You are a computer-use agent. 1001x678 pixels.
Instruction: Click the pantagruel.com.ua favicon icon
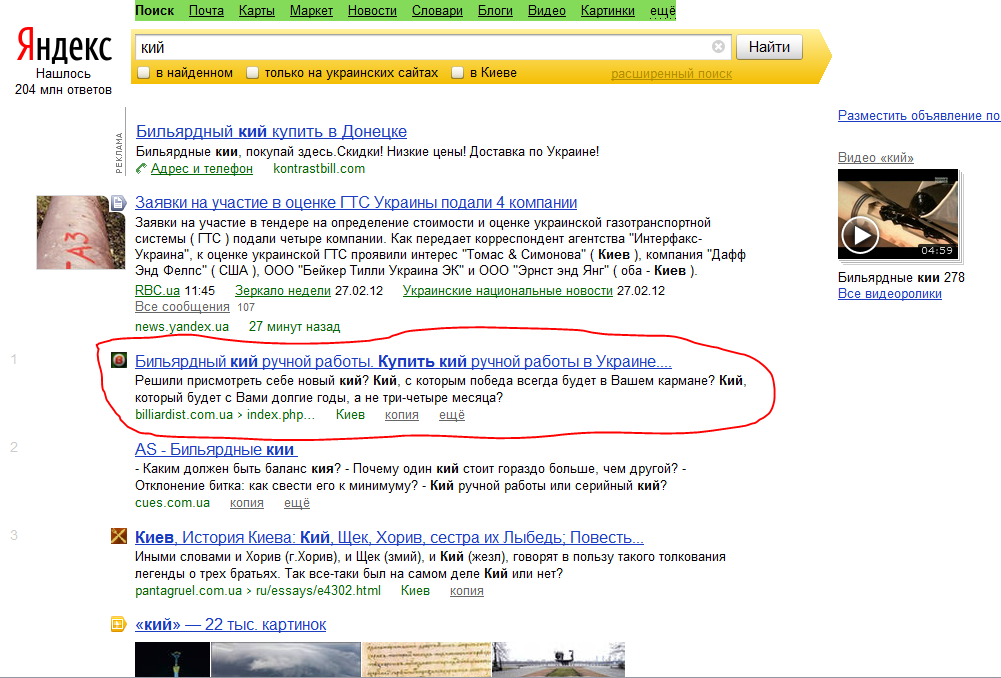(x=119, y=536)
